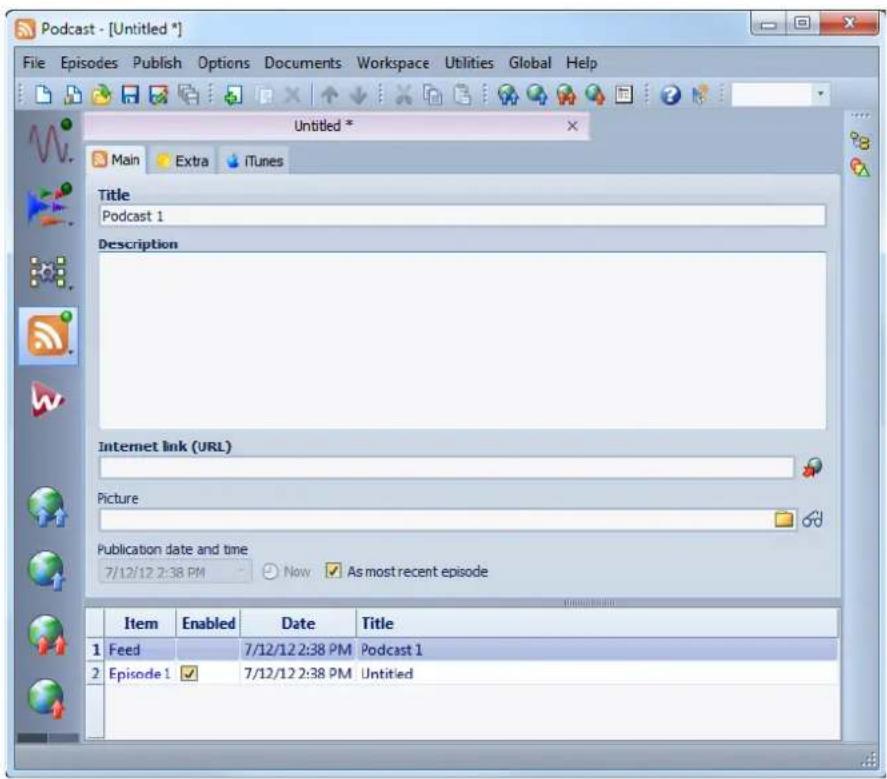Open Help via the blue question mark icon
This screenshot has width=887, height=779.
tap(670, 94)
